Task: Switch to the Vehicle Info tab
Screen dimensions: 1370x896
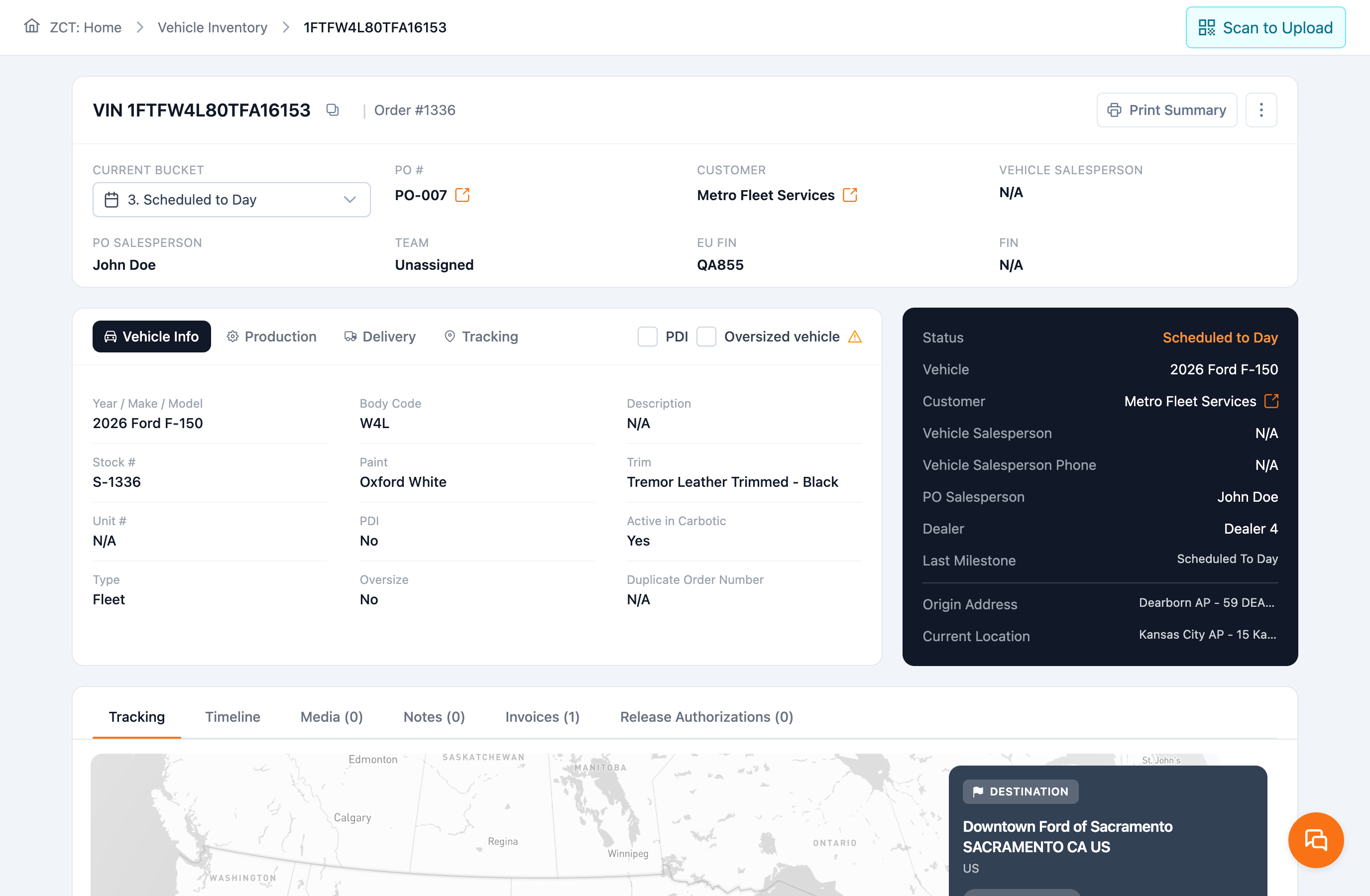Action: (x=151, y=336)
